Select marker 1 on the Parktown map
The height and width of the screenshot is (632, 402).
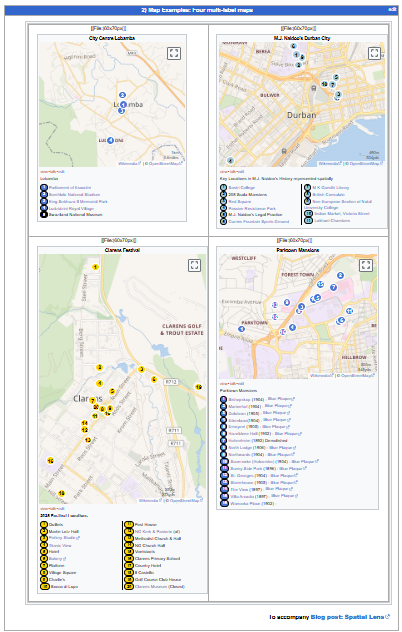pyautogui.click(x=241, y=329)
